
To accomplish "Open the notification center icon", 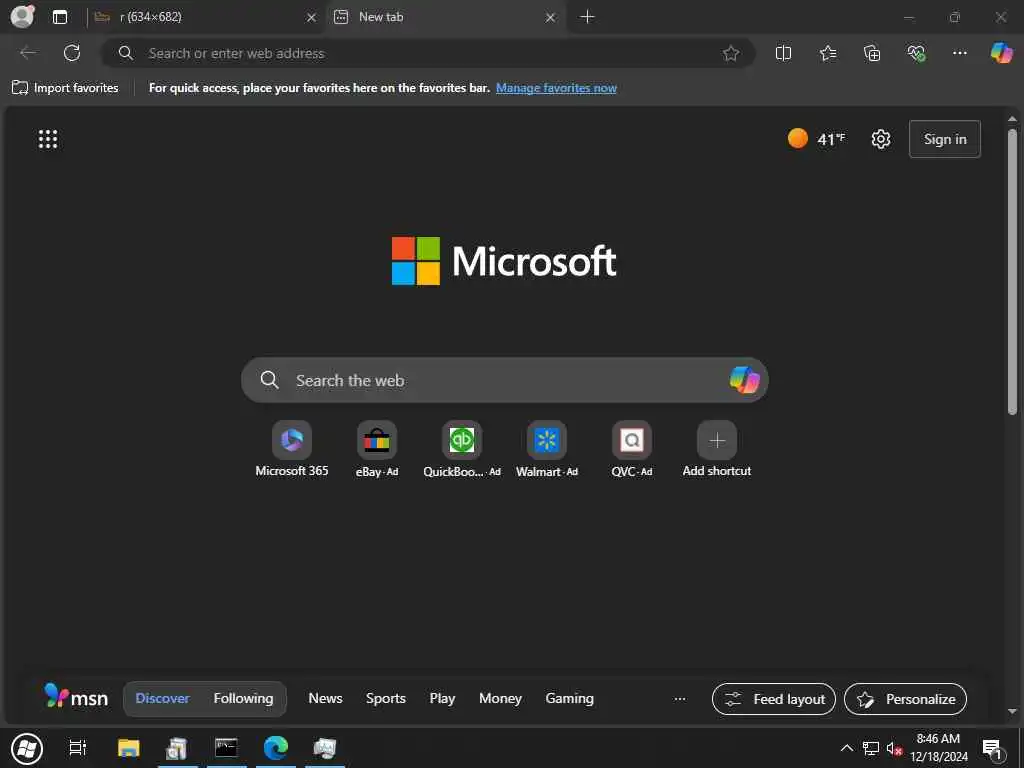I will [992, 748].
